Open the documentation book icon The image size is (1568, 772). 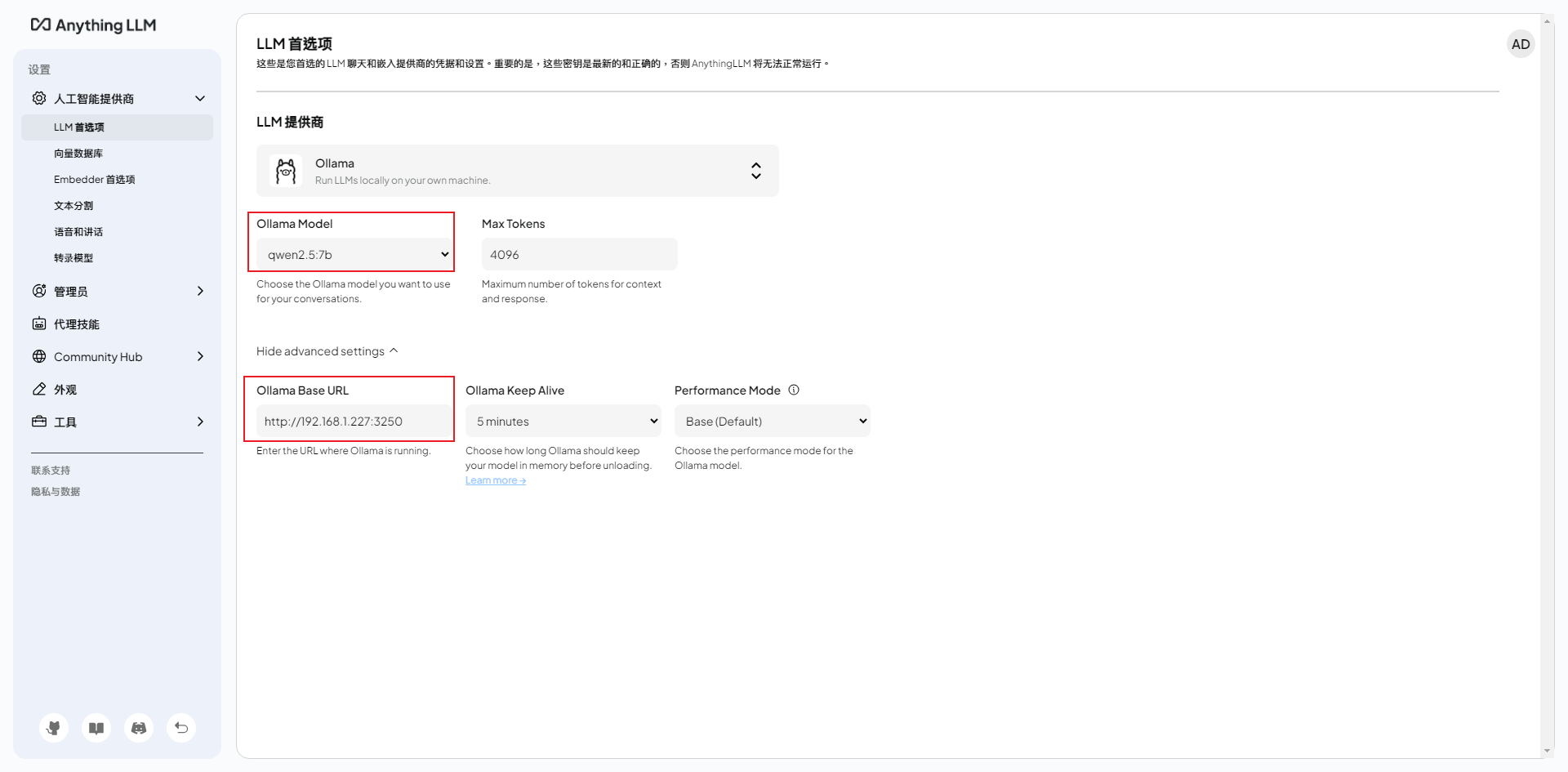96,728
